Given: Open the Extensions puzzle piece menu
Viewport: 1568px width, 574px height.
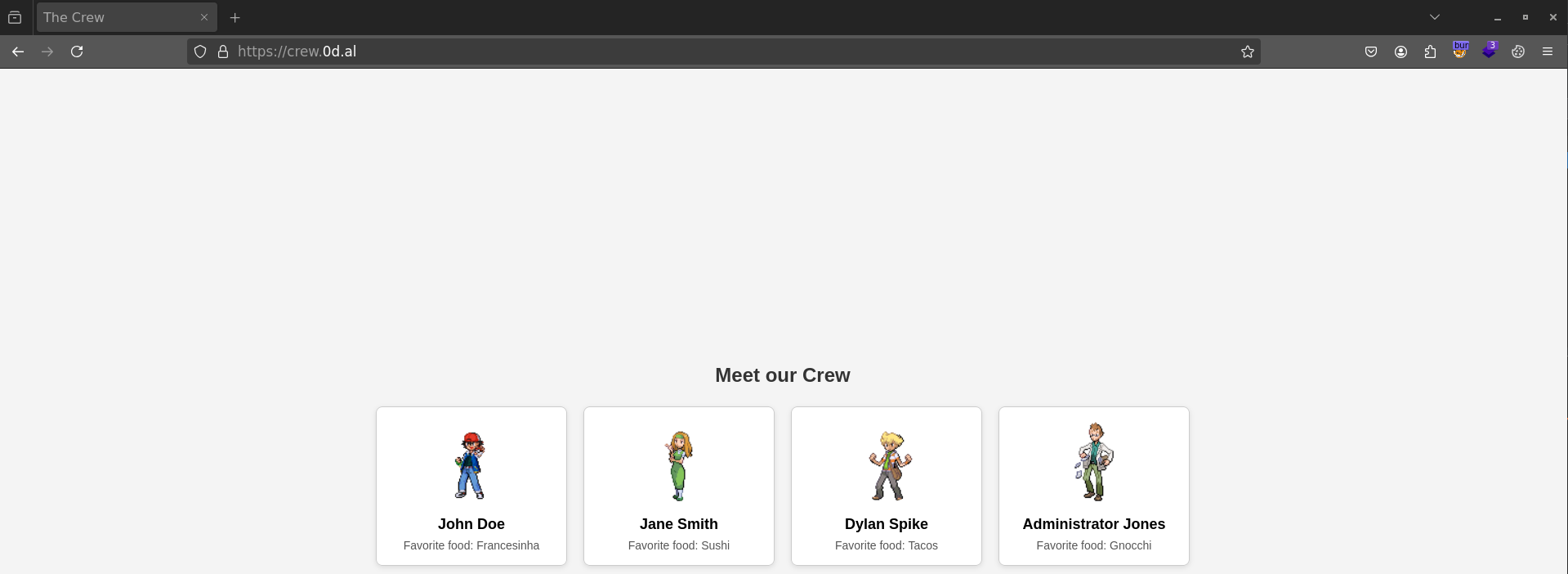Looking at the screenshot, I should coord(1430,52).
